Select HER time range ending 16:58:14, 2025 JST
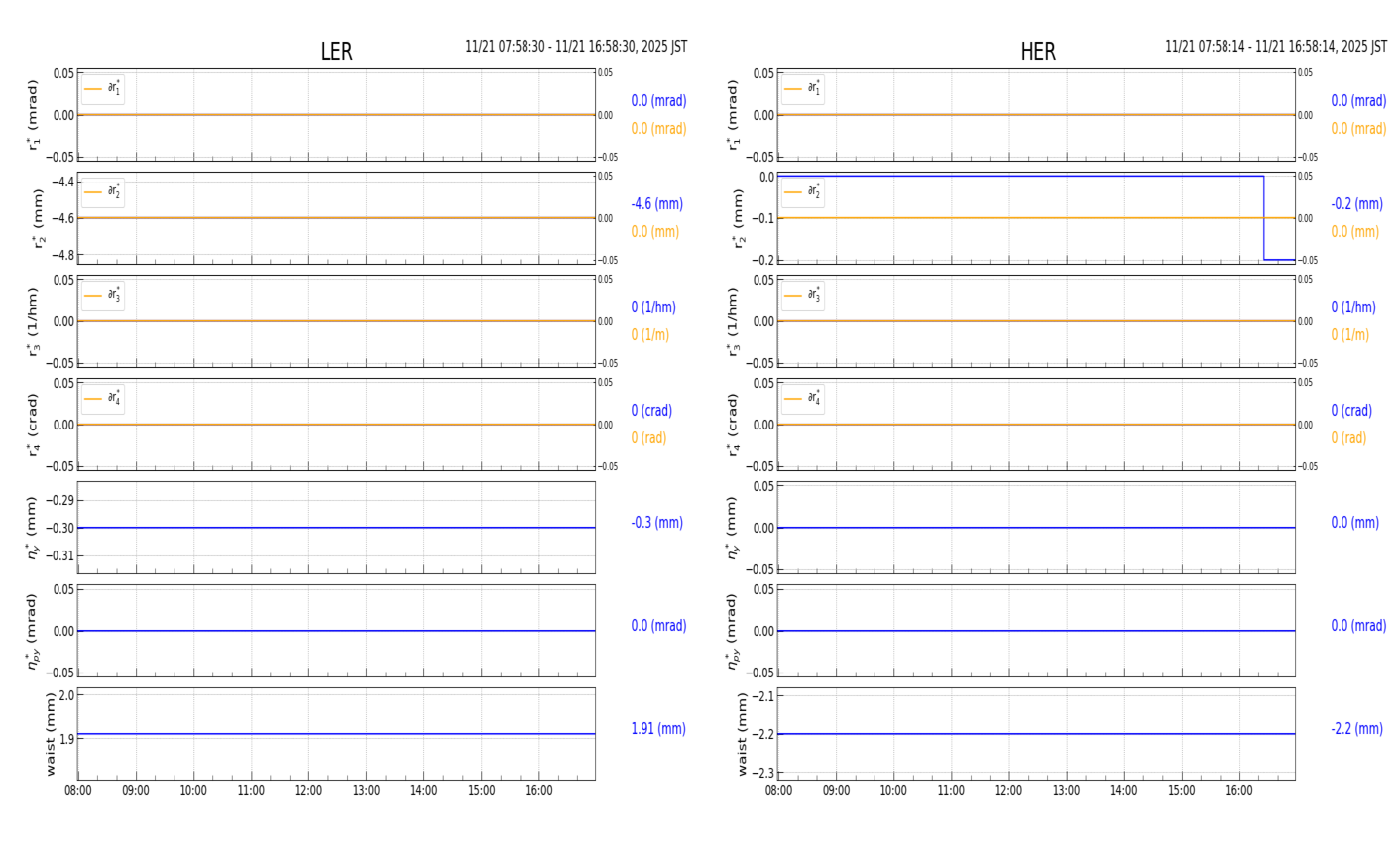Viewport: 1400px width, 857px height. pos(1276,47)
